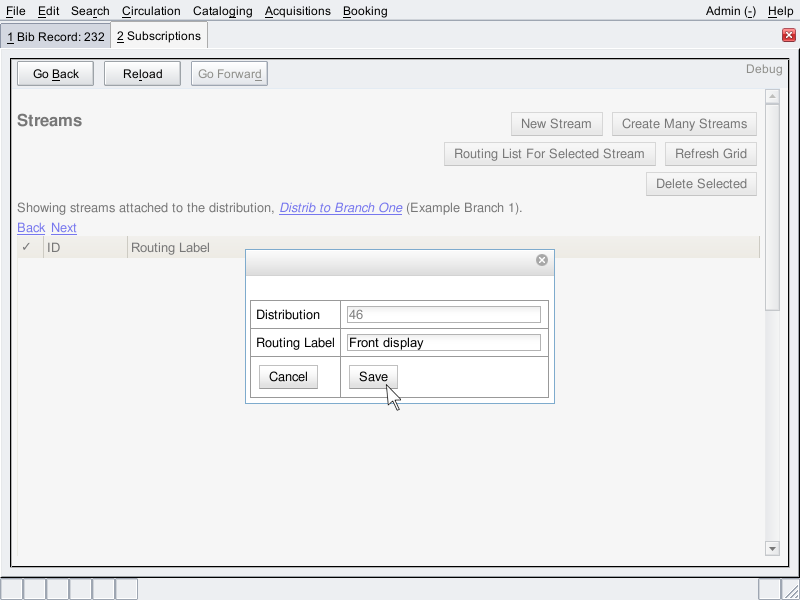Close the stream dialog with X icon

542,260
